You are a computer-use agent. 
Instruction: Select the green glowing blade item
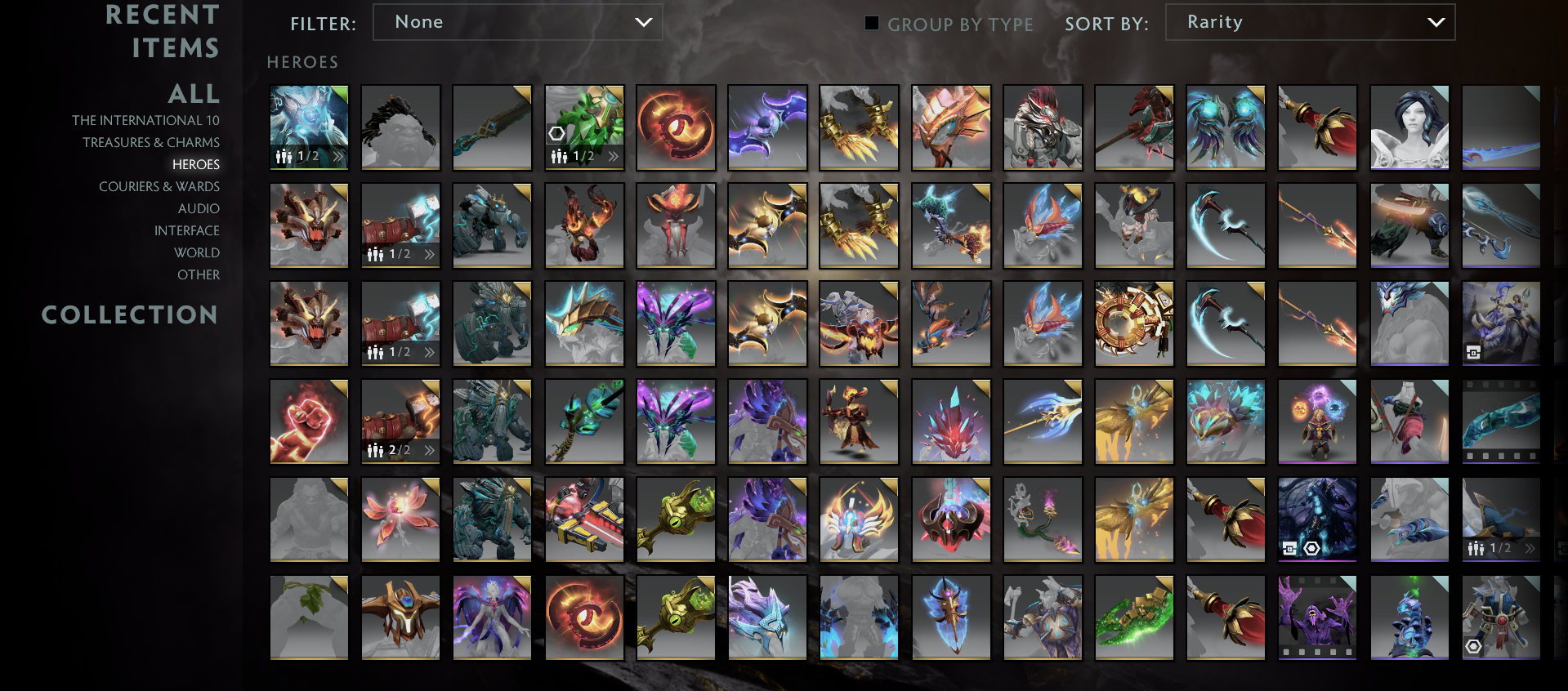pyautogui.click(x=1134, y=617)
